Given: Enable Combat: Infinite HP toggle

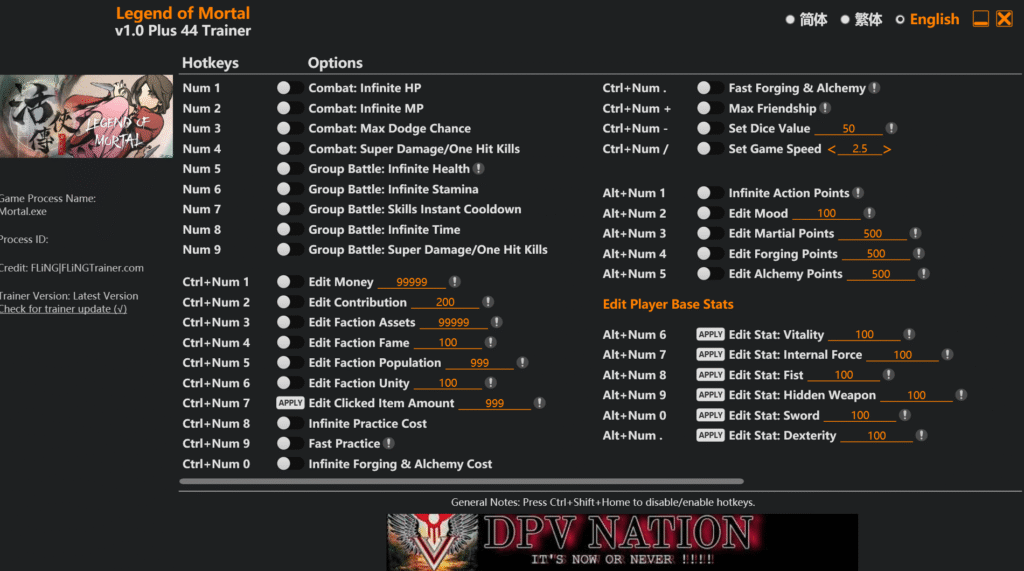Looking at the screenshot, I should pos(290,88).
